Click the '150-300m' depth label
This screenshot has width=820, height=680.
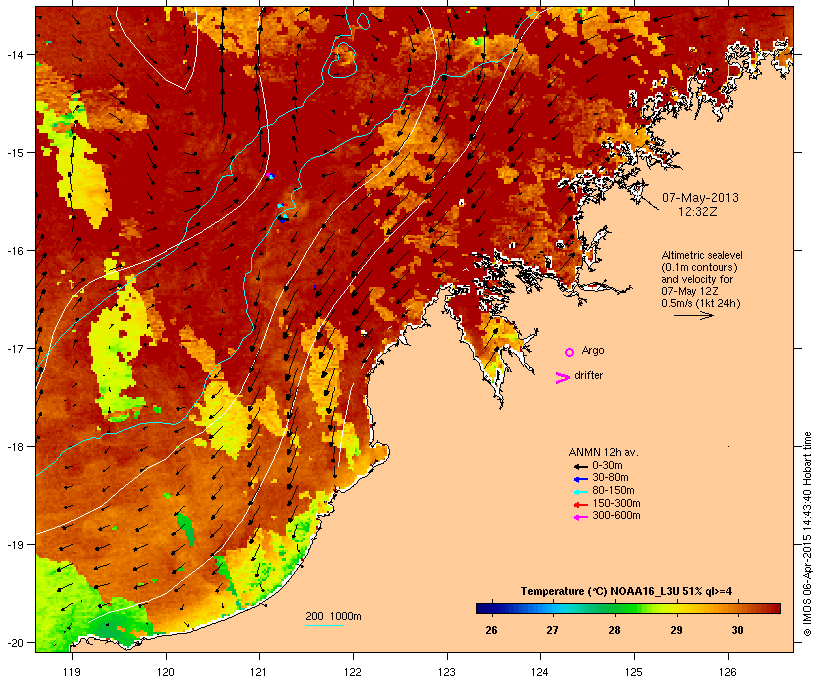pos(616,503)
